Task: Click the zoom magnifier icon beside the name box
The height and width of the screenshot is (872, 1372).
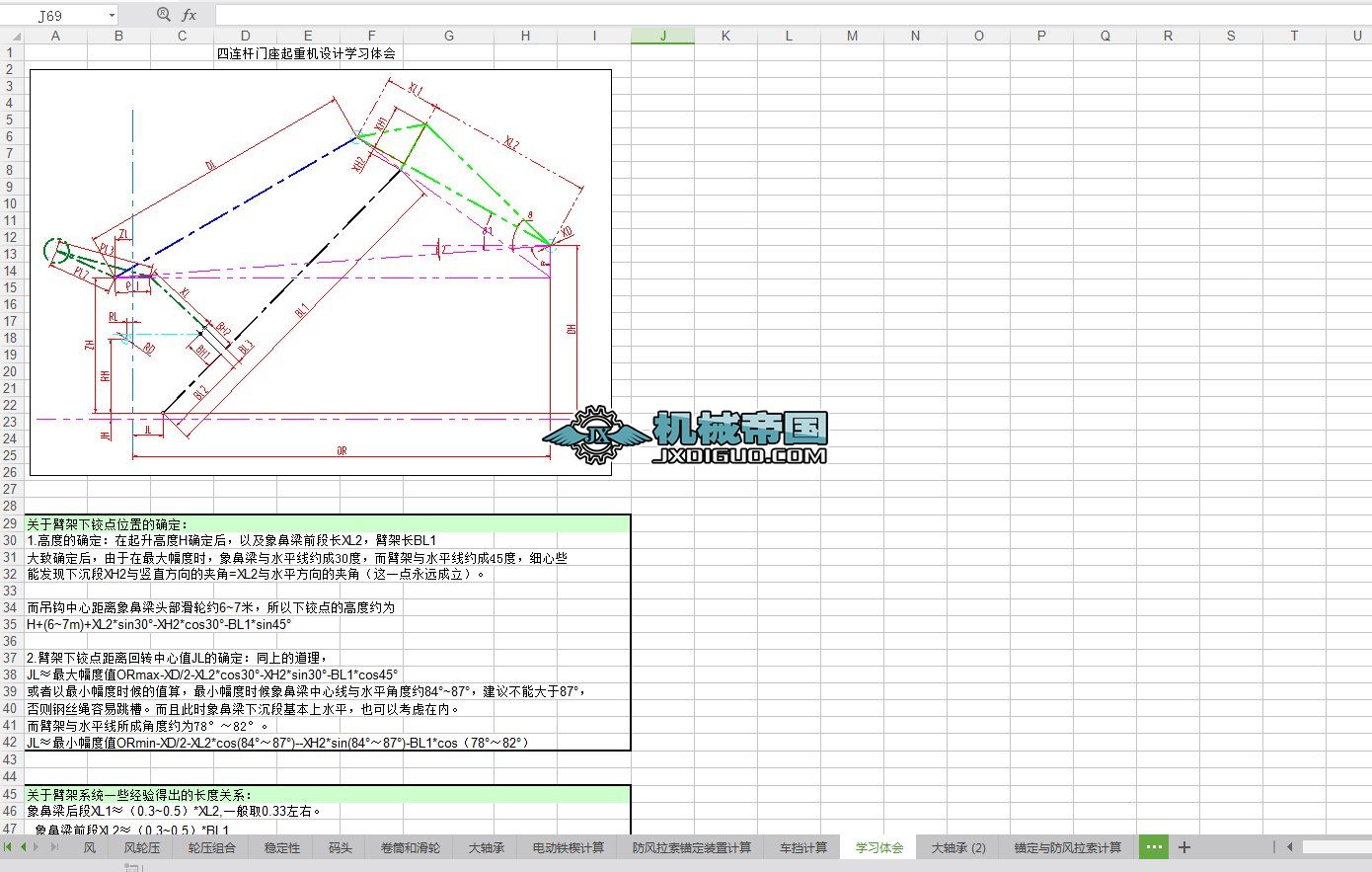Action: [x=164, y=15]
